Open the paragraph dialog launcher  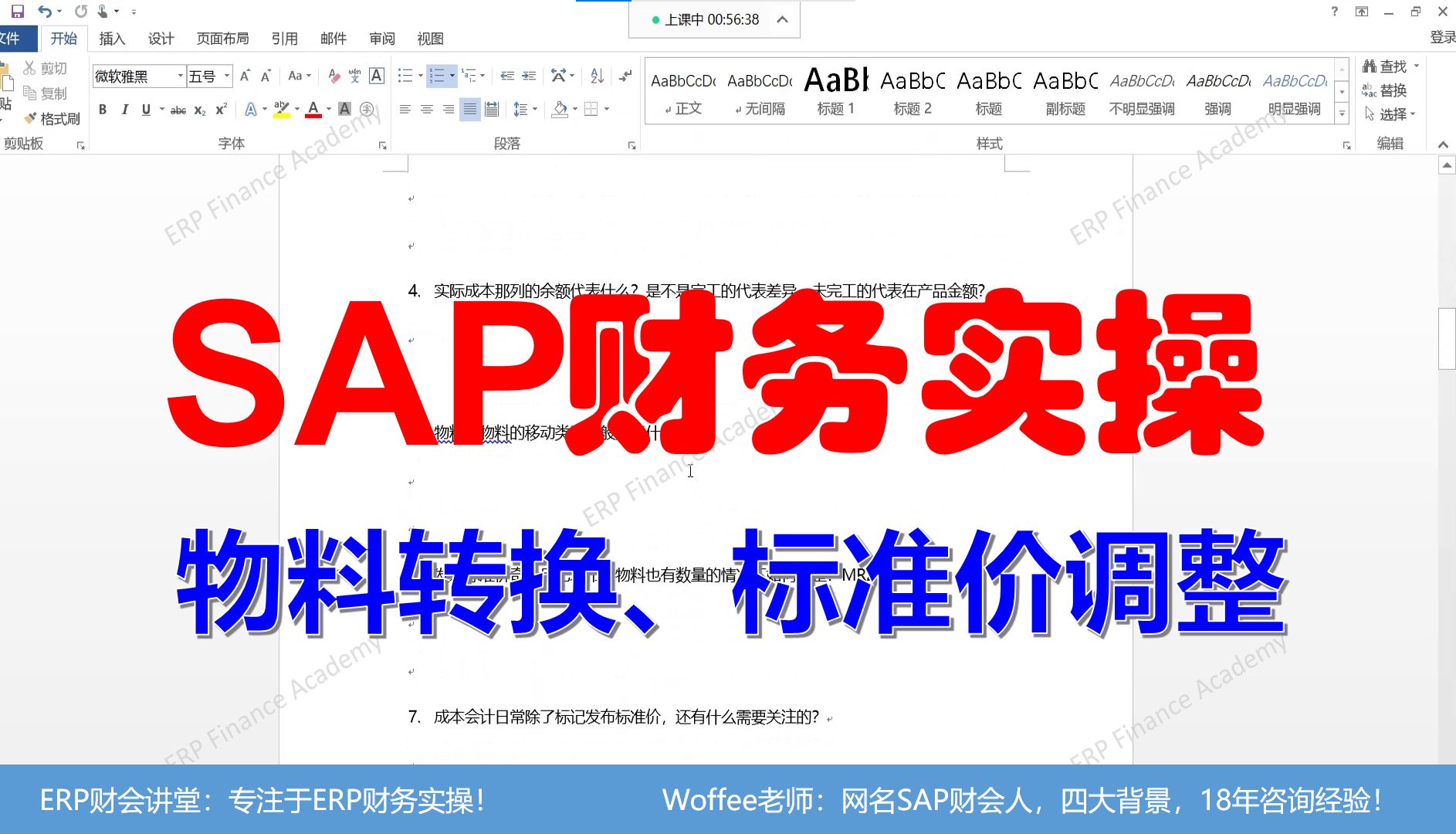tap(631, 145)
